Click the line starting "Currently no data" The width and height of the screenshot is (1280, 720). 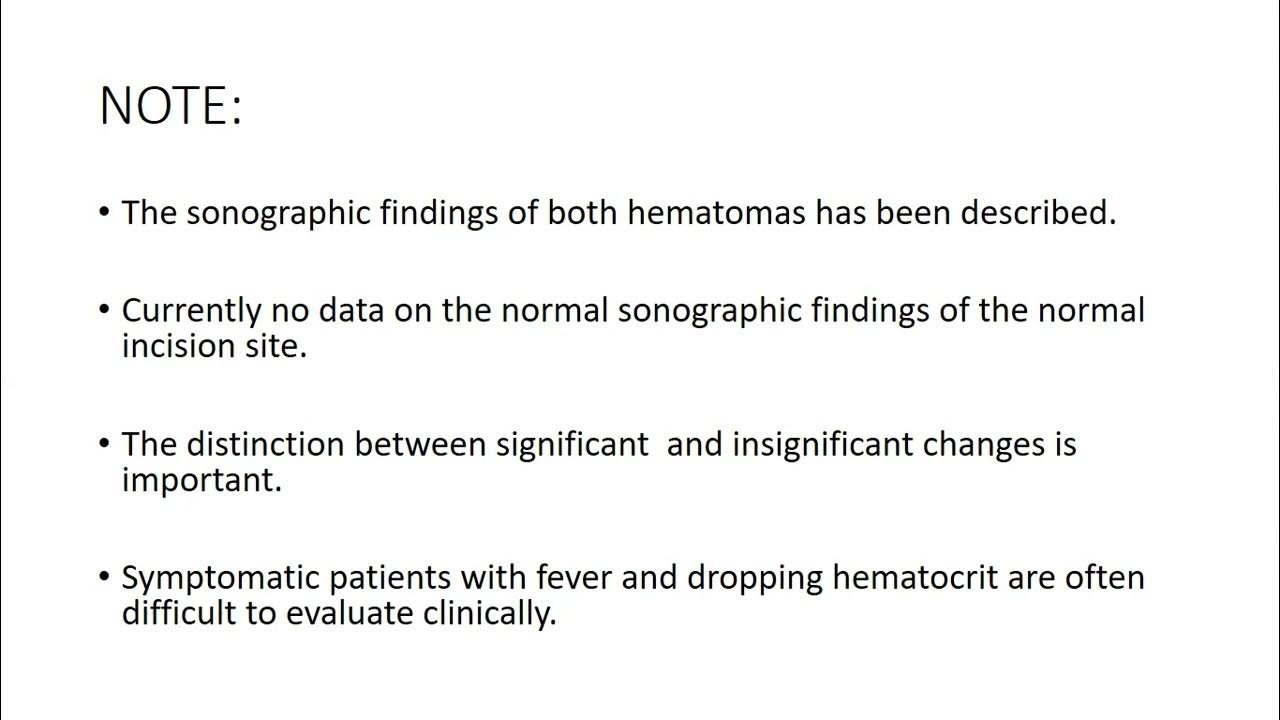click(632, 311)
